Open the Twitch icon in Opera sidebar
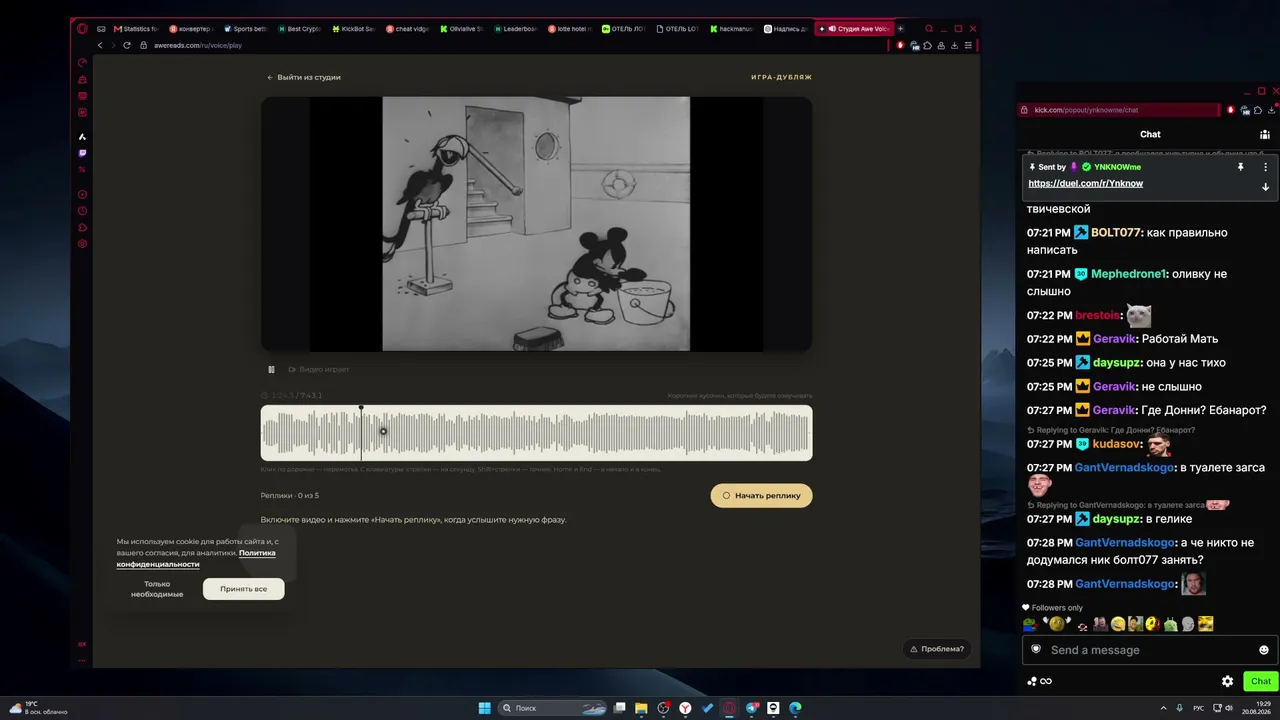This screenshot has height=720, width=1280. [82, 153]
